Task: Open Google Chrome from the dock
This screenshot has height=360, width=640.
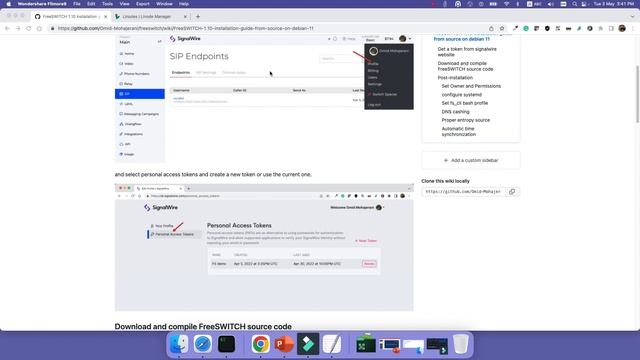Action: pyautogui.click(x=260, y=344)
